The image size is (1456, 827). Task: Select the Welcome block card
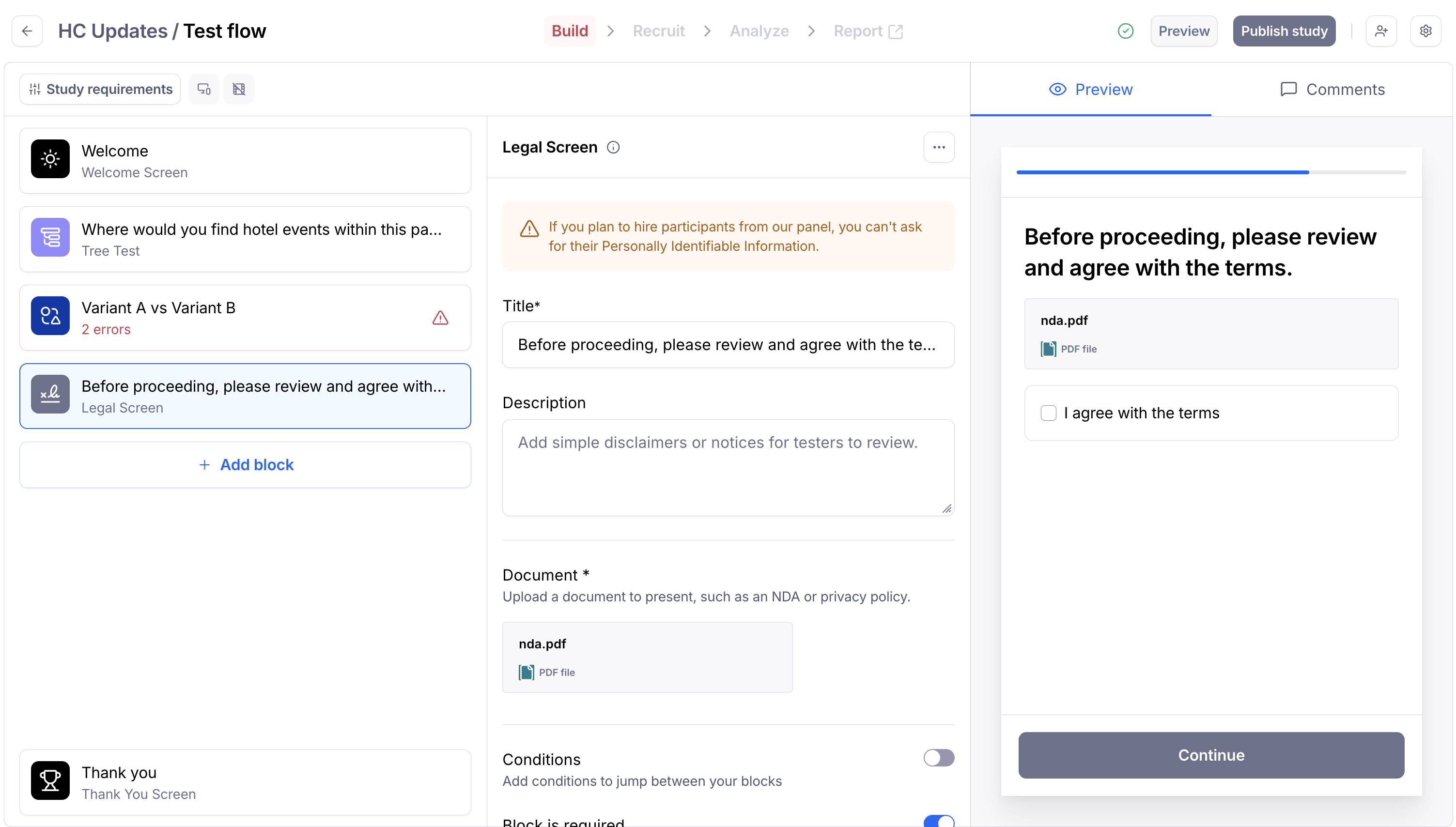245,161
